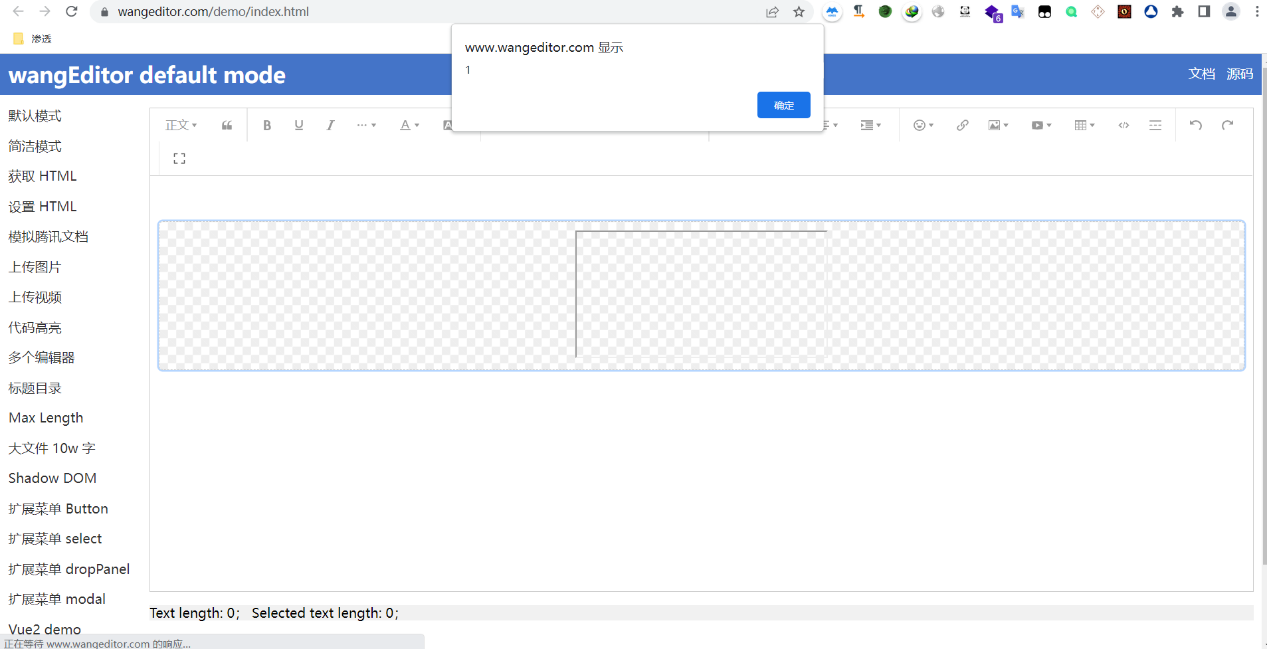Reload the page in the browser
1267x649 pixels.
tap(71, 12)
